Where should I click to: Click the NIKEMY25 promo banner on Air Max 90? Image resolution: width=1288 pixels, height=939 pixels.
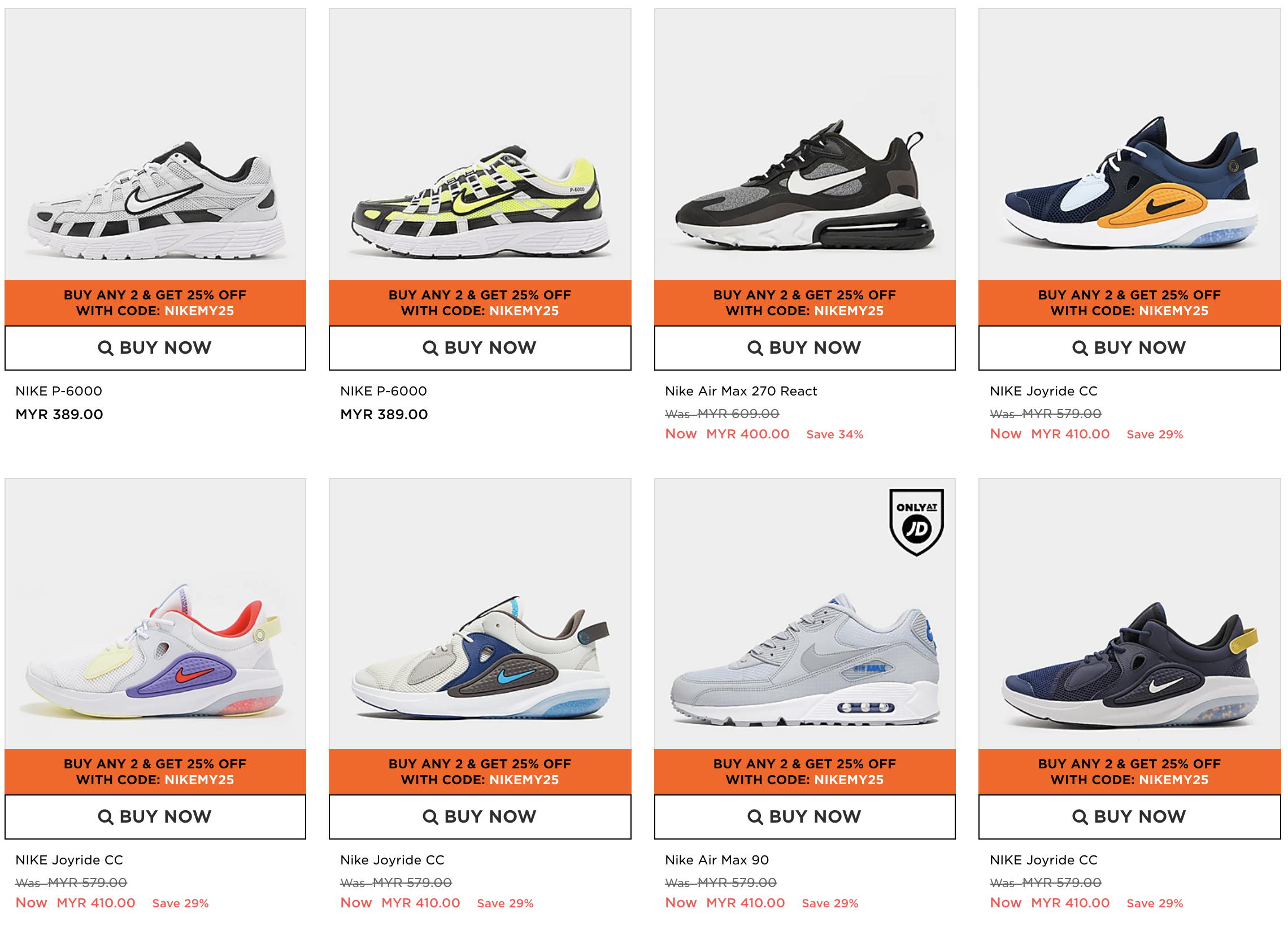804,772
